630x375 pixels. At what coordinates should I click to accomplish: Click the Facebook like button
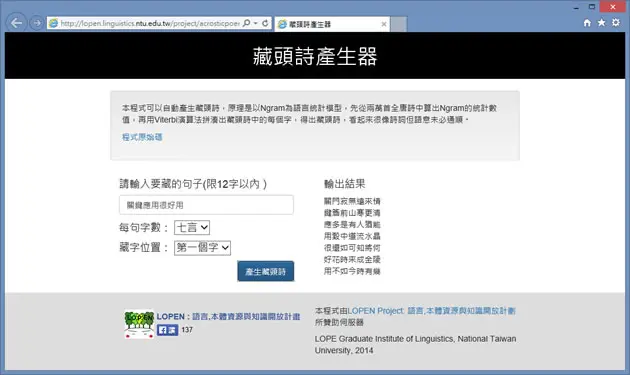[168, 330]
